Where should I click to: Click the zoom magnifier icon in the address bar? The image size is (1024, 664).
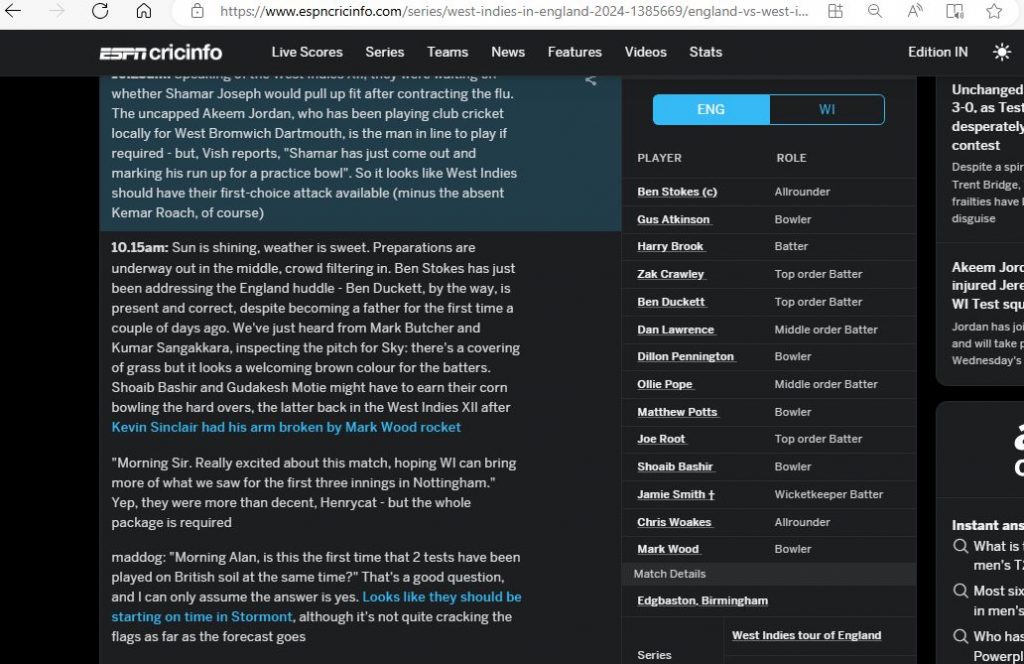(x=874, y=11)
